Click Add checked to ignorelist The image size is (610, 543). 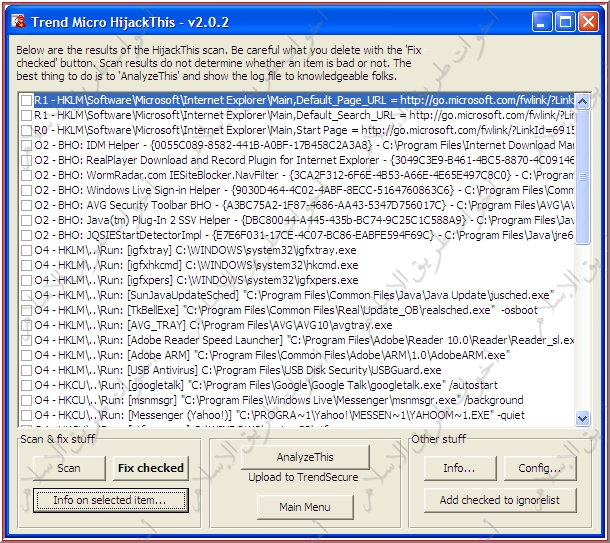(x=500, y=500)
